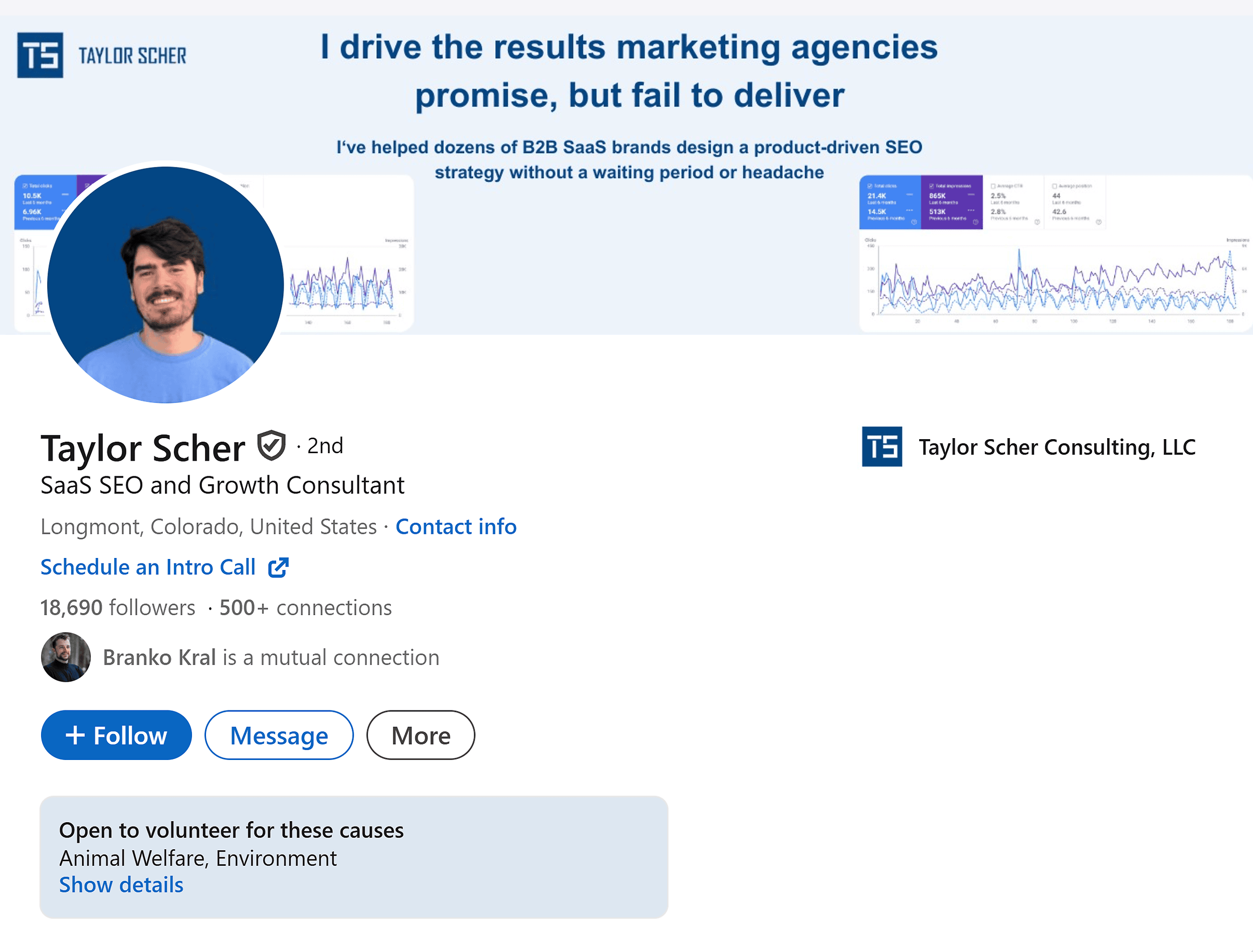Open Branko Kral mutual connection link
The width and height of the screenshot is (1253, 952).
271,657
